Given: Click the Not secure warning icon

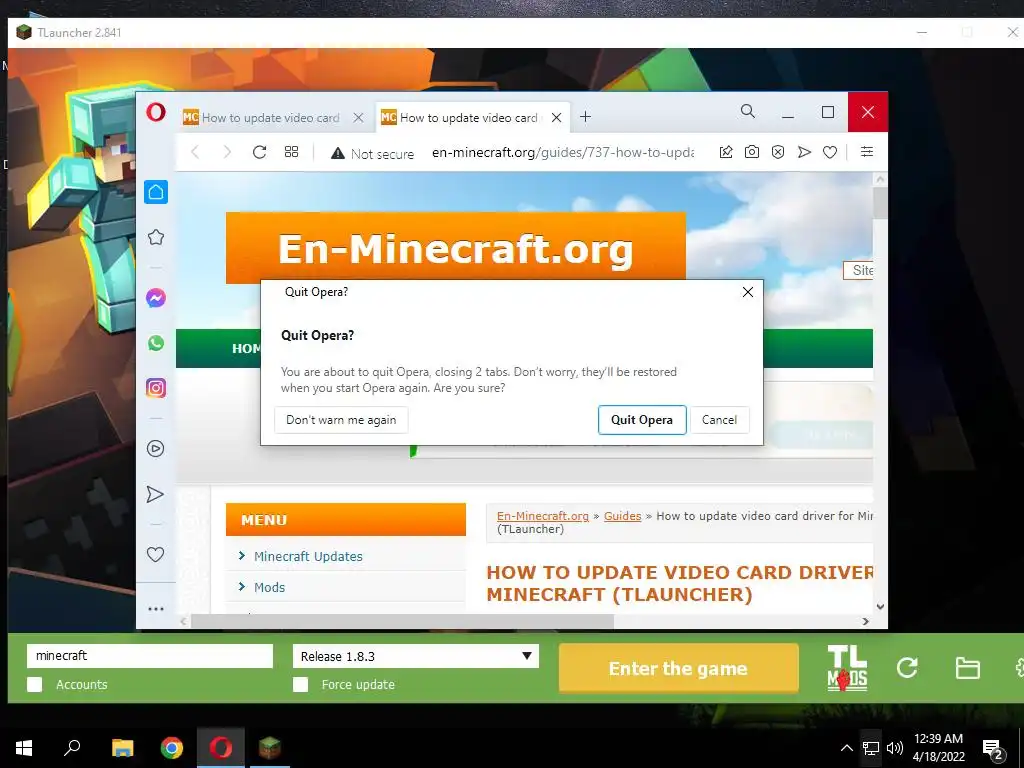Looking at the screenshot, I should pos(338,153).
